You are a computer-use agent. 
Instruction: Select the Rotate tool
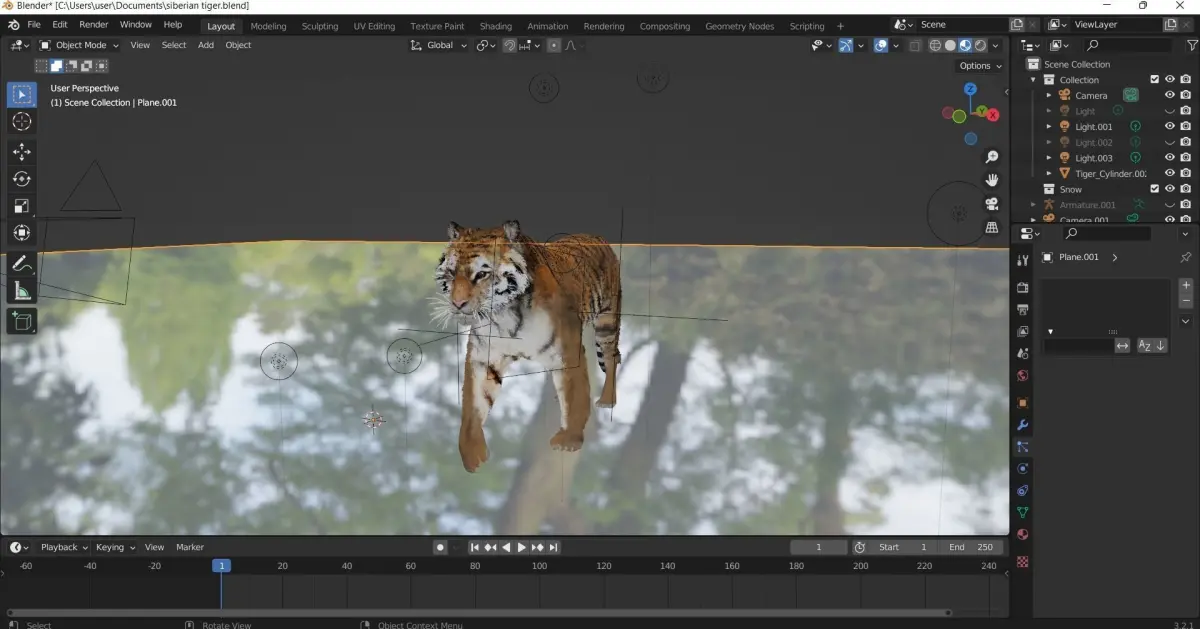click(x=21, y=179)
